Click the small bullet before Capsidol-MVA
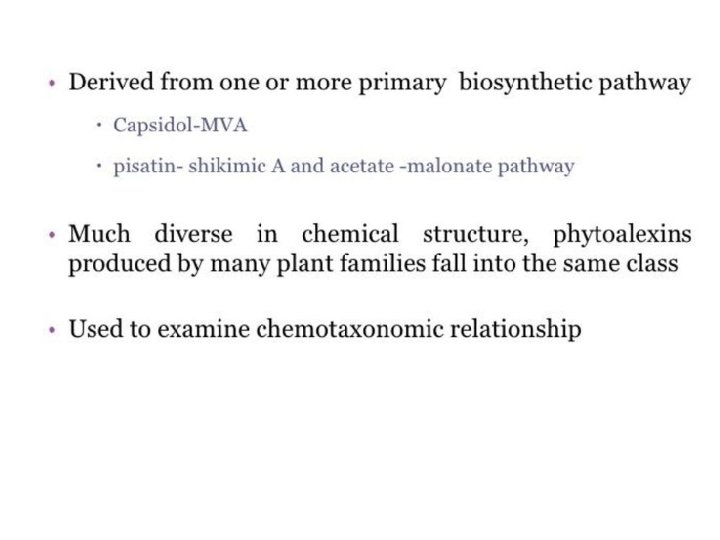Screen dimensions: 720x540 [99, 125]
